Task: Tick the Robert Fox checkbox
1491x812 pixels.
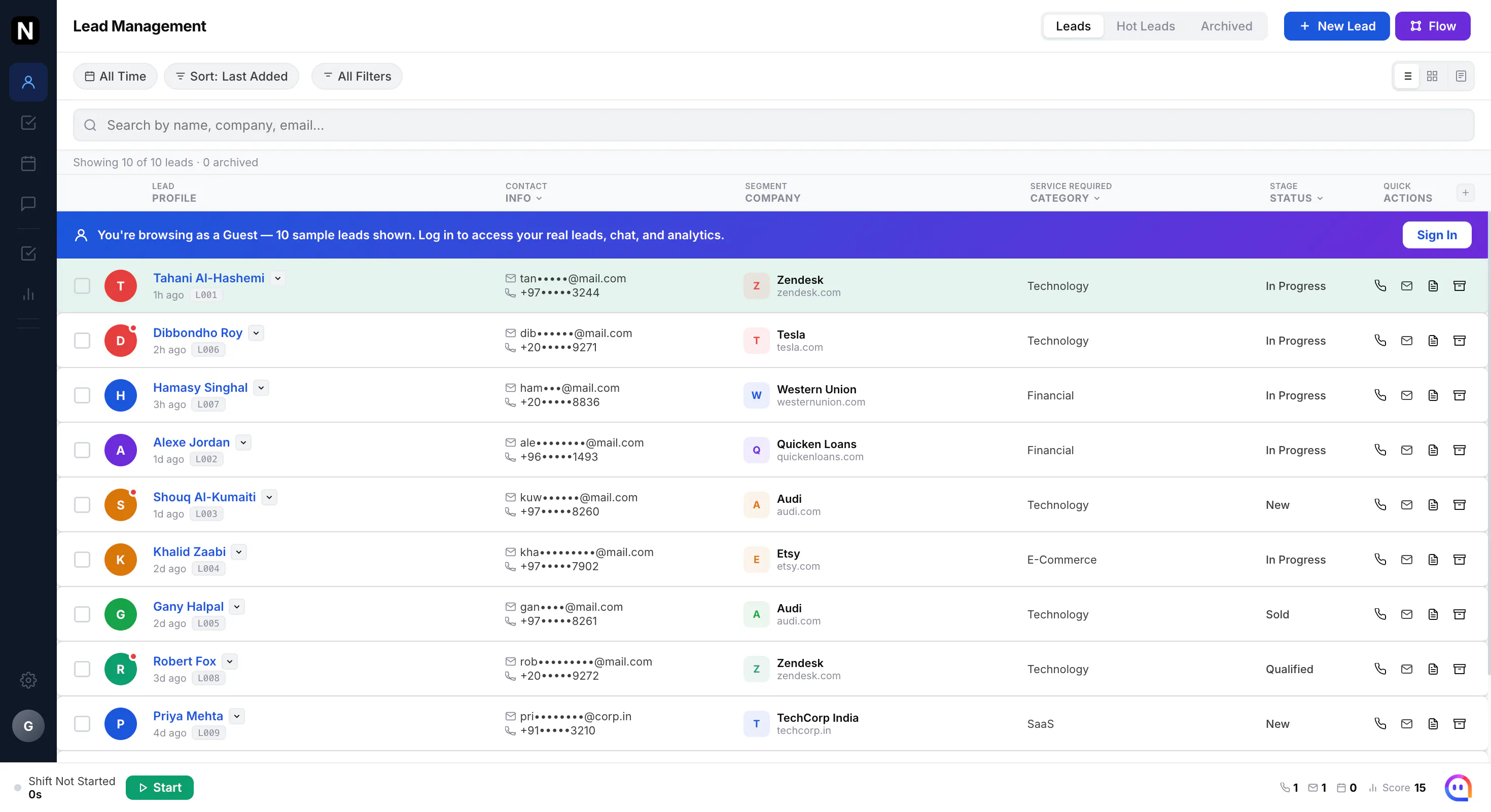Action: (82, 669)
